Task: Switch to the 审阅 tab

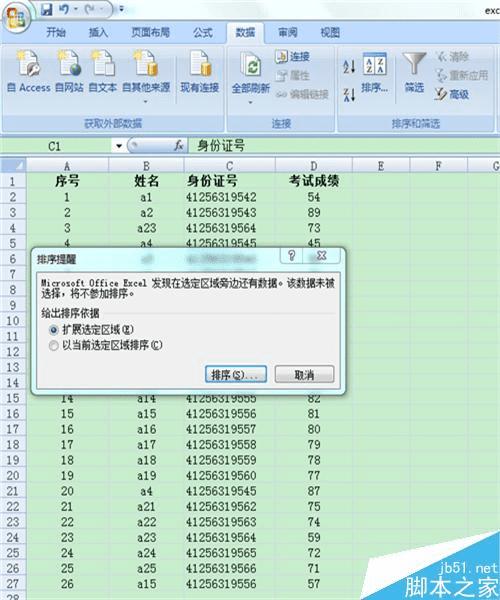Action: (287, 33)
